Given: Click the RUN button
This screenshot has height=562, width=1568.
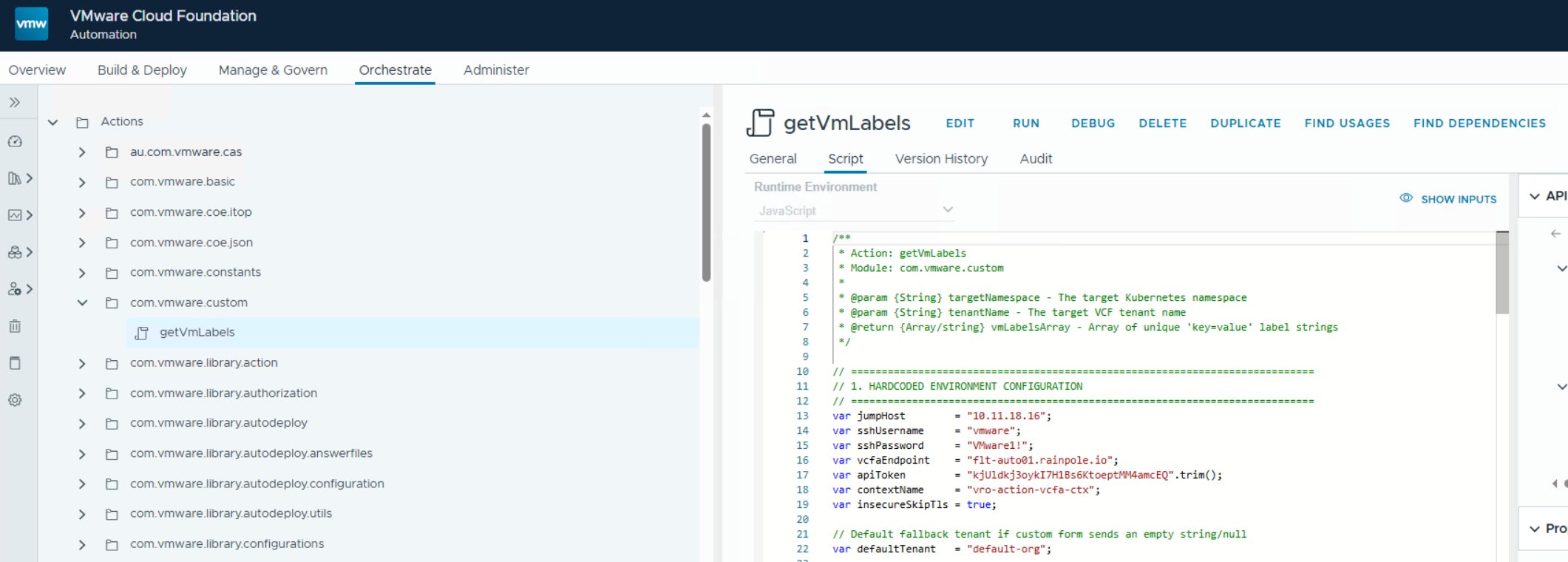Looking at the screenshot, I should 1026,123.
